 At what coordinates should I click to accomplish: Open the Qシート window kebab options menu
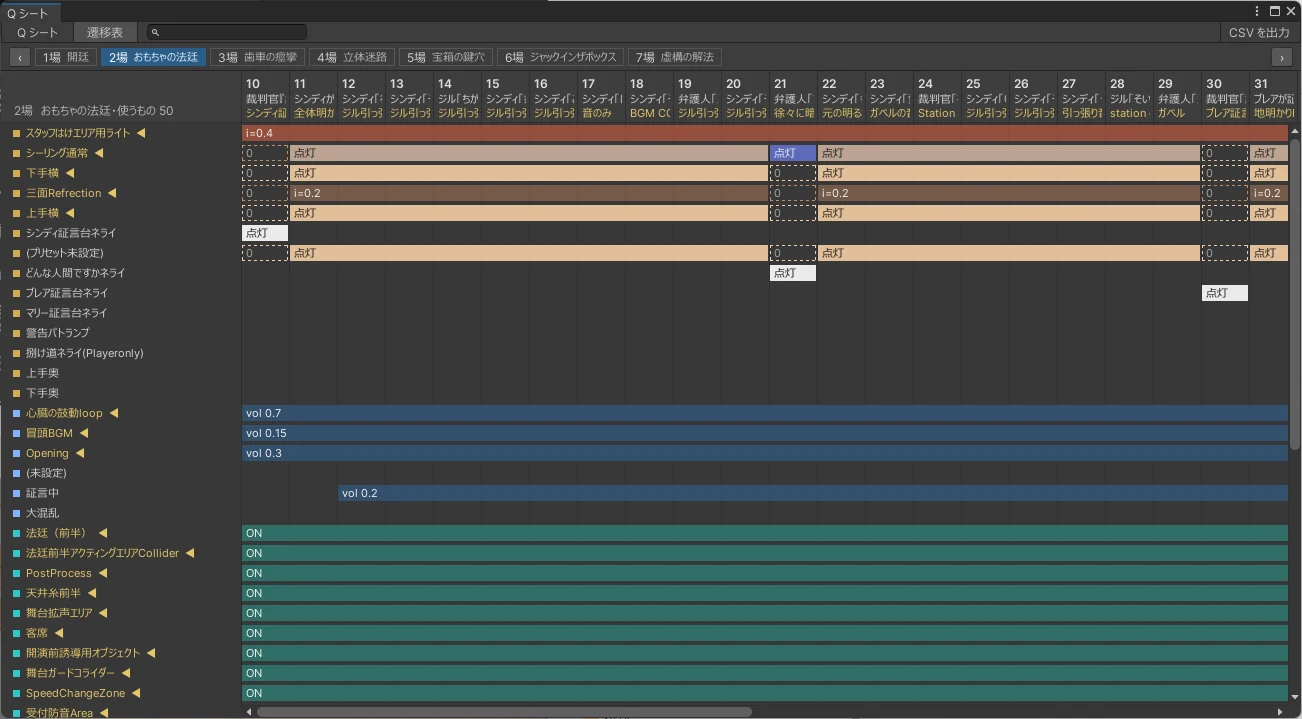coord(1258,11)
